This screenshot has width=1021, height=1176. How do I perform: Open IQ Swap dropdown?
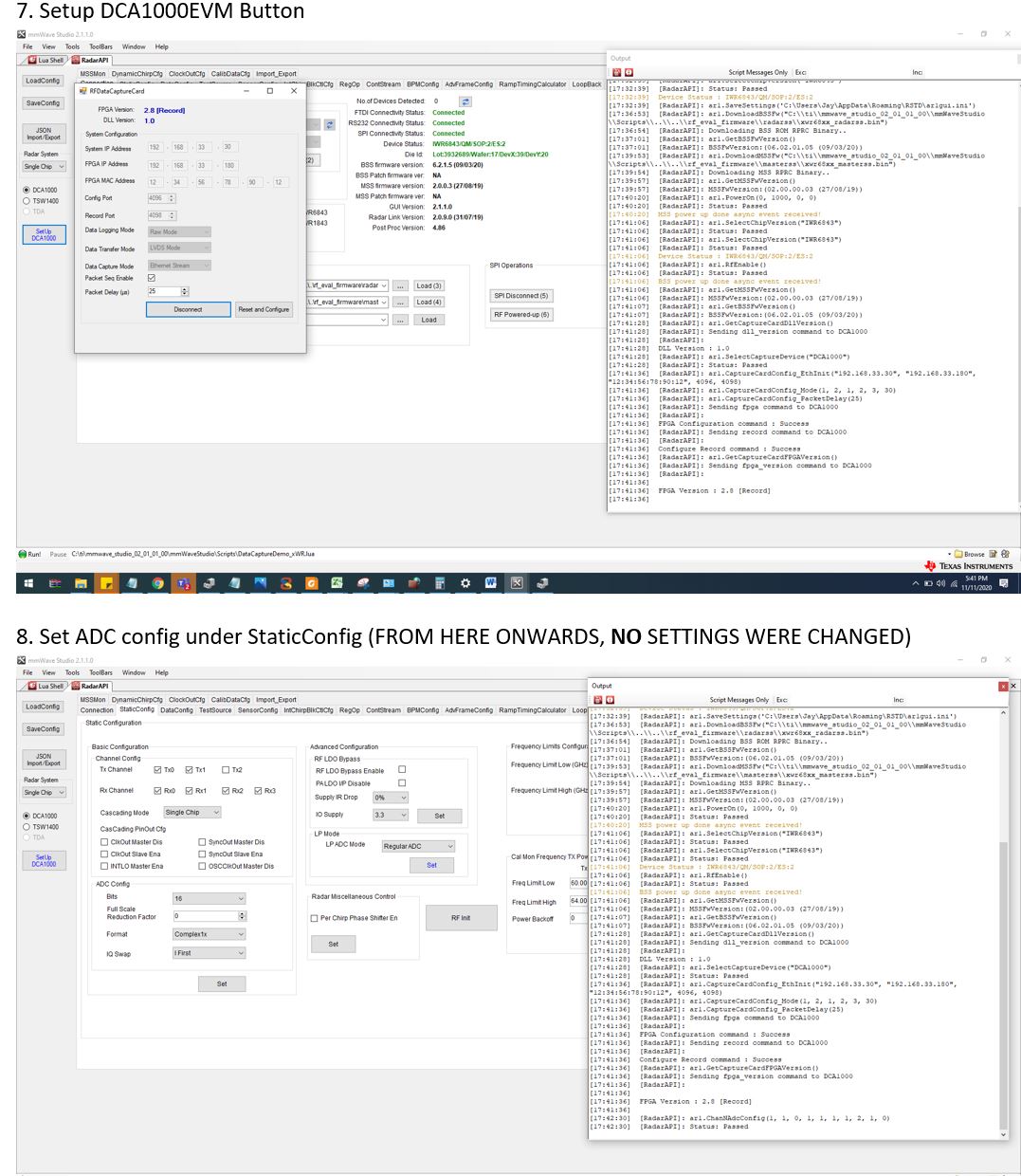pyautogui.click(x=210, y=953)
